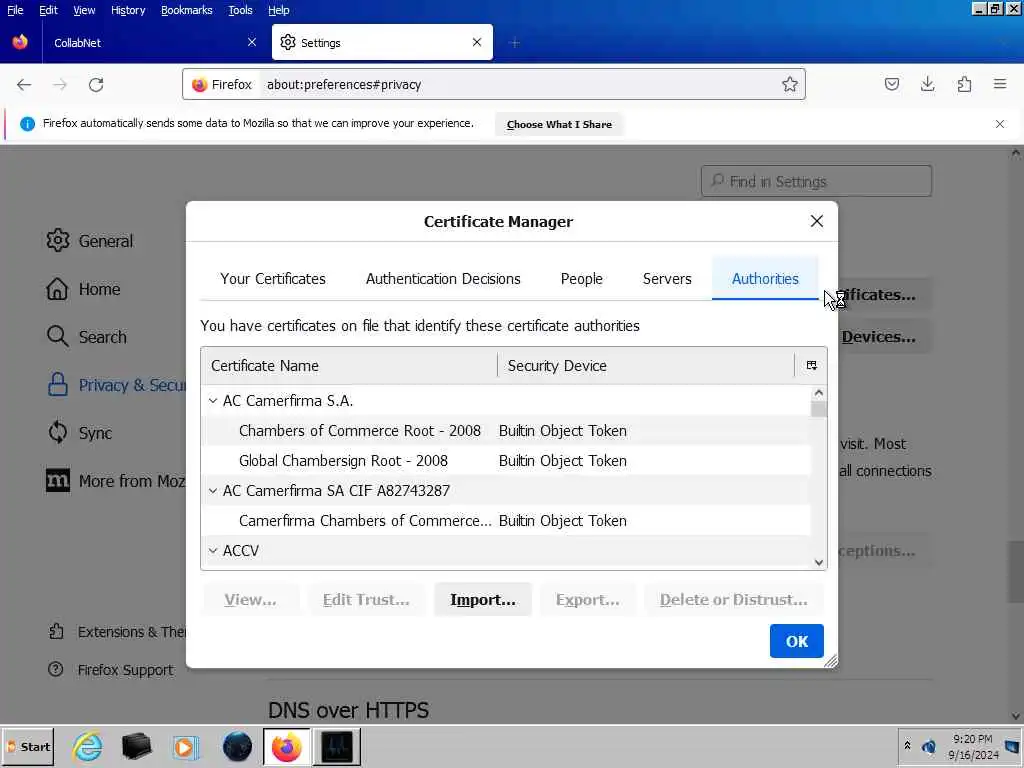The width and height of the screenshot is (1024, 768).
Task: Open the File menu
Action: [15, 10]
